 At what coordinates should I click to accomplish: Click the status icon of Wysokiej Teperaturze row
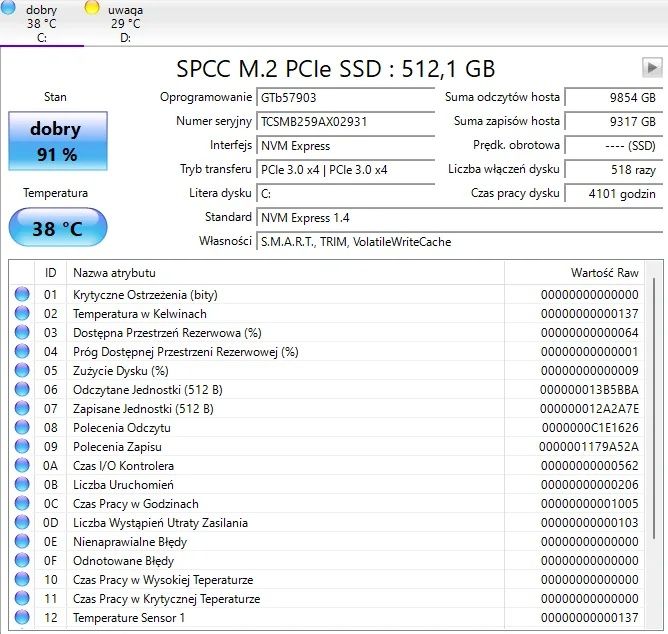(x=22, y=579)
